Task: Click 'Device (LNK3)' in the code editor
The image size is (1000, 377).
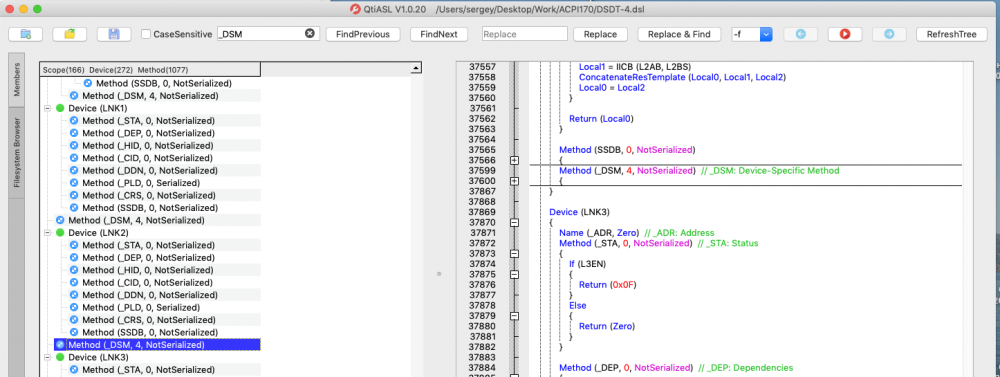Action: (x=580, y=212)
